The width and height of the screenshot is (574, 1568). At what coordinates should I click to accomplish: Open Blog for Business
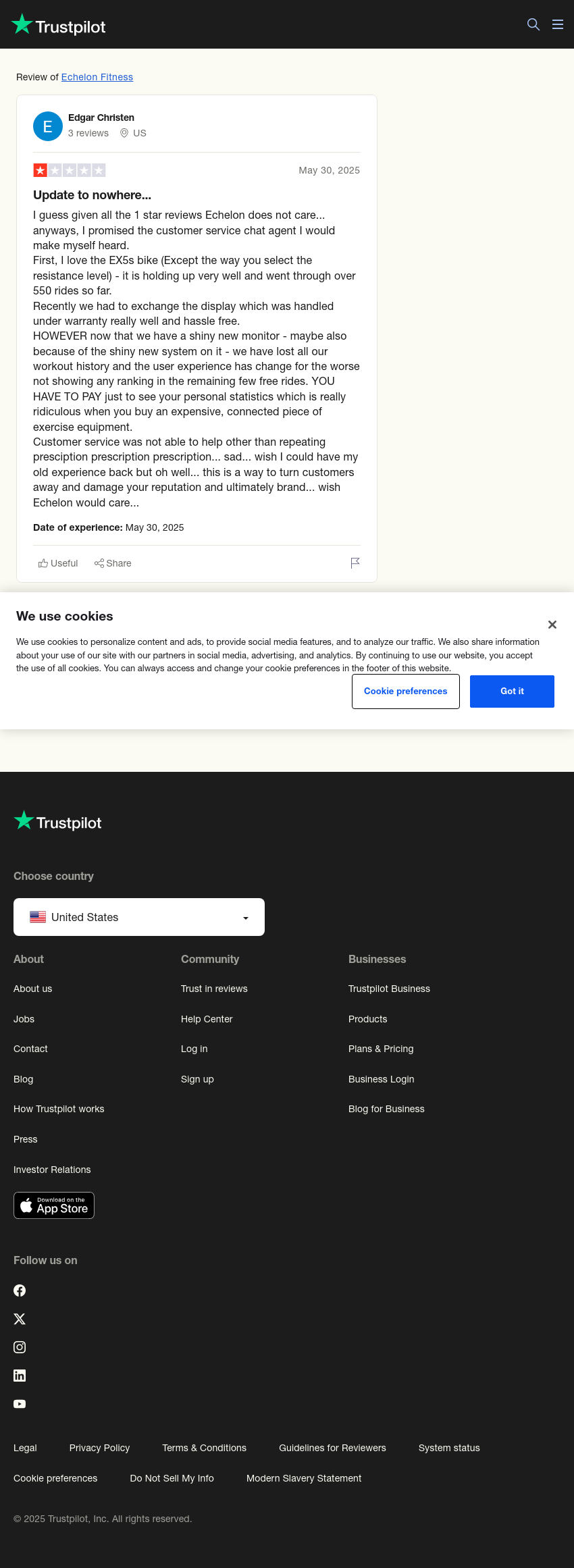(386, 1109)
